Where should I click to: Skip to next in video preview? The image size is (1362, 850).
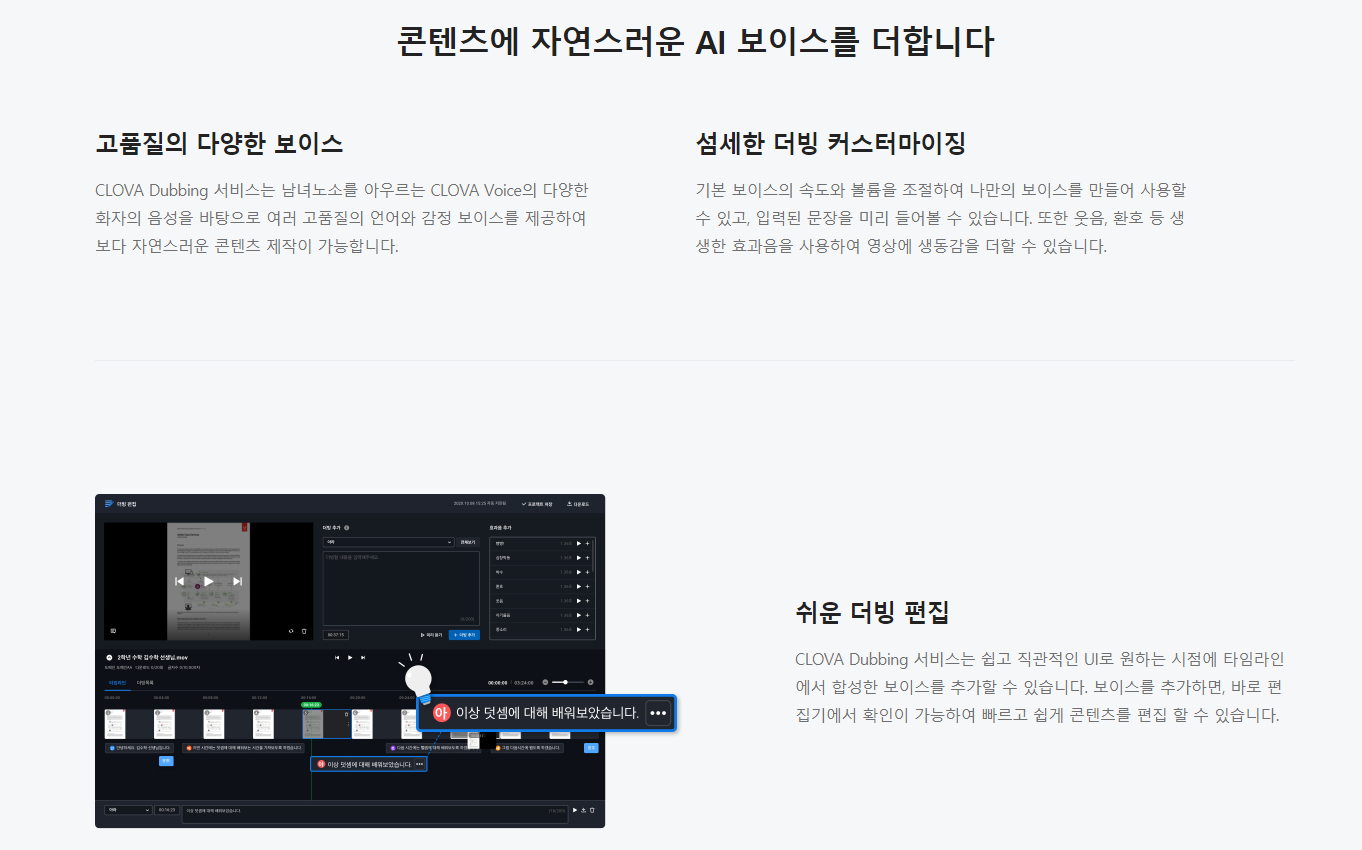coord(237,581)
